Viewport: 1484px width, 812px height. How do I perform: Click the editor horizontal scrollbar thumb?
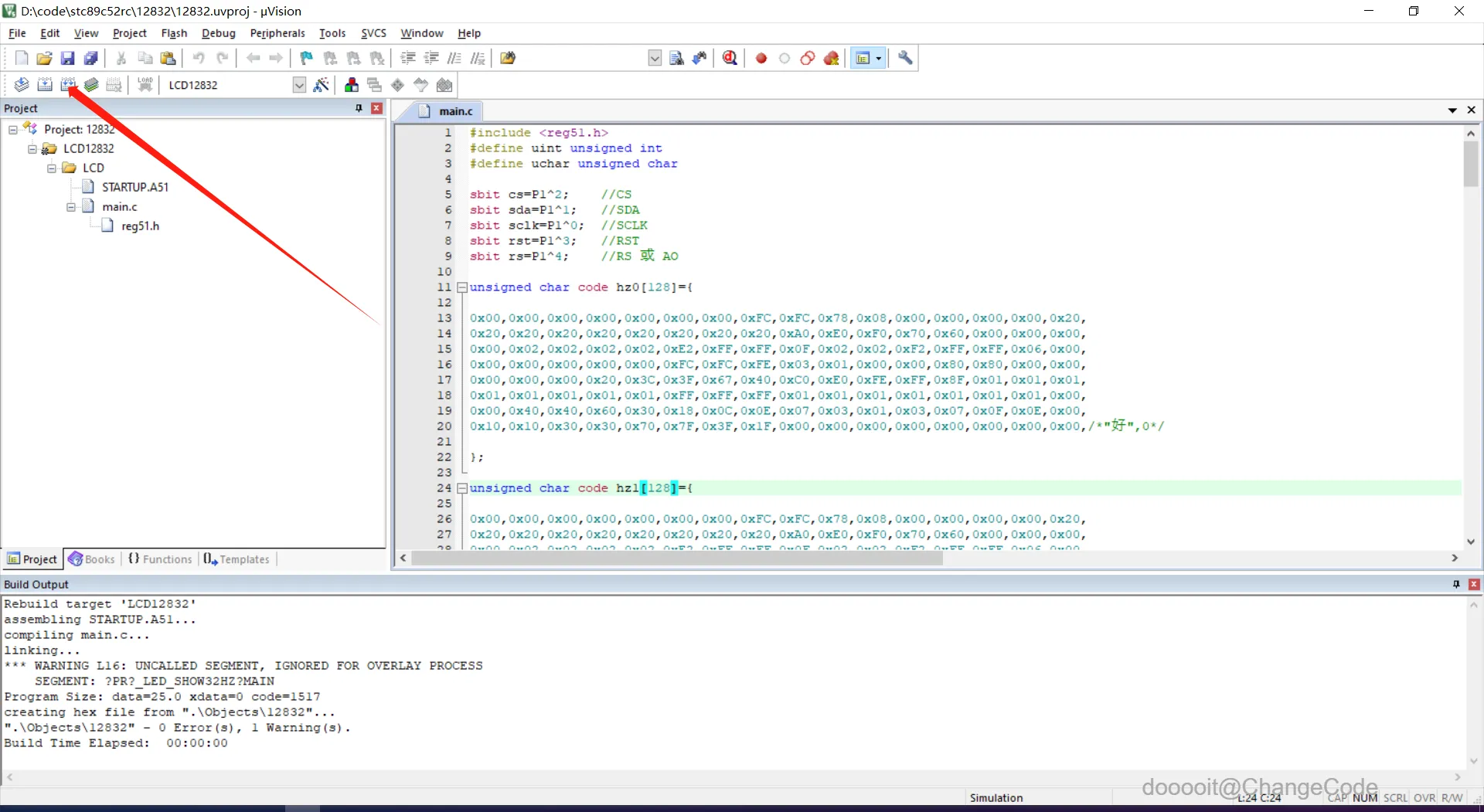[x=676, y=559]
